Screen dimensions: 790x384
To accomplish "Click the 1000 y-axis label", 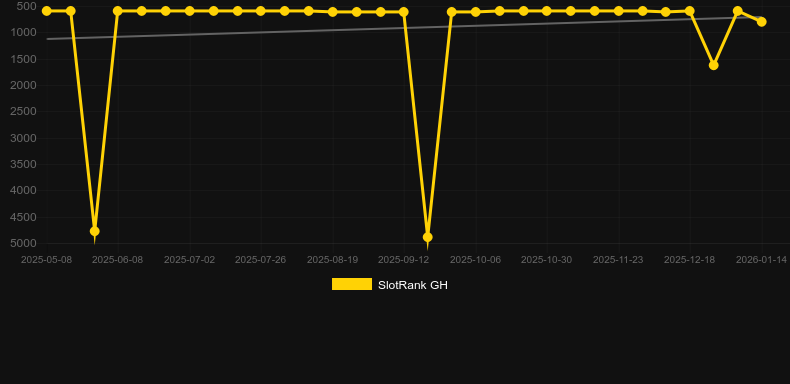I will pyautogui.click(x=24, y=33).
